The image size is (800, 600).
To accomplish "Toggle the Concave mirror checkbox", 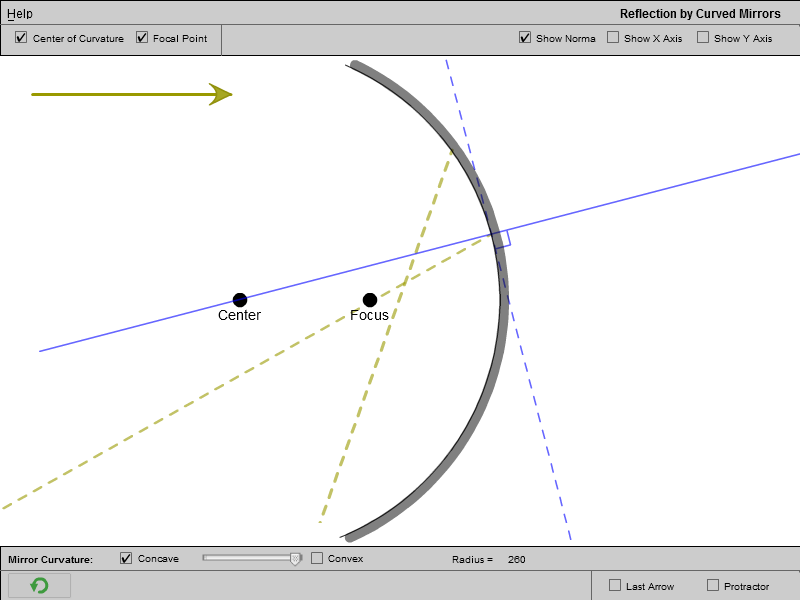I will coord(126,558).
